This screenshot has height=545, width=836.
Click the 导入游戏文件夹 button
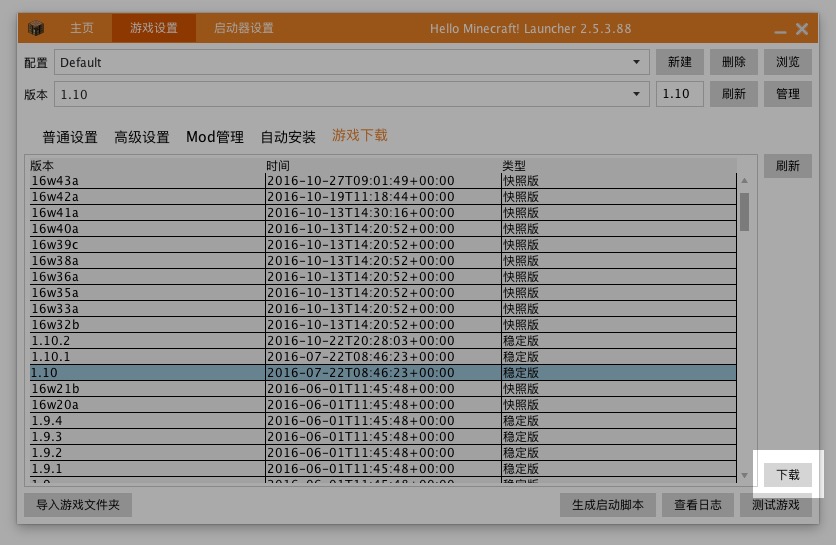tap(78, 504)
